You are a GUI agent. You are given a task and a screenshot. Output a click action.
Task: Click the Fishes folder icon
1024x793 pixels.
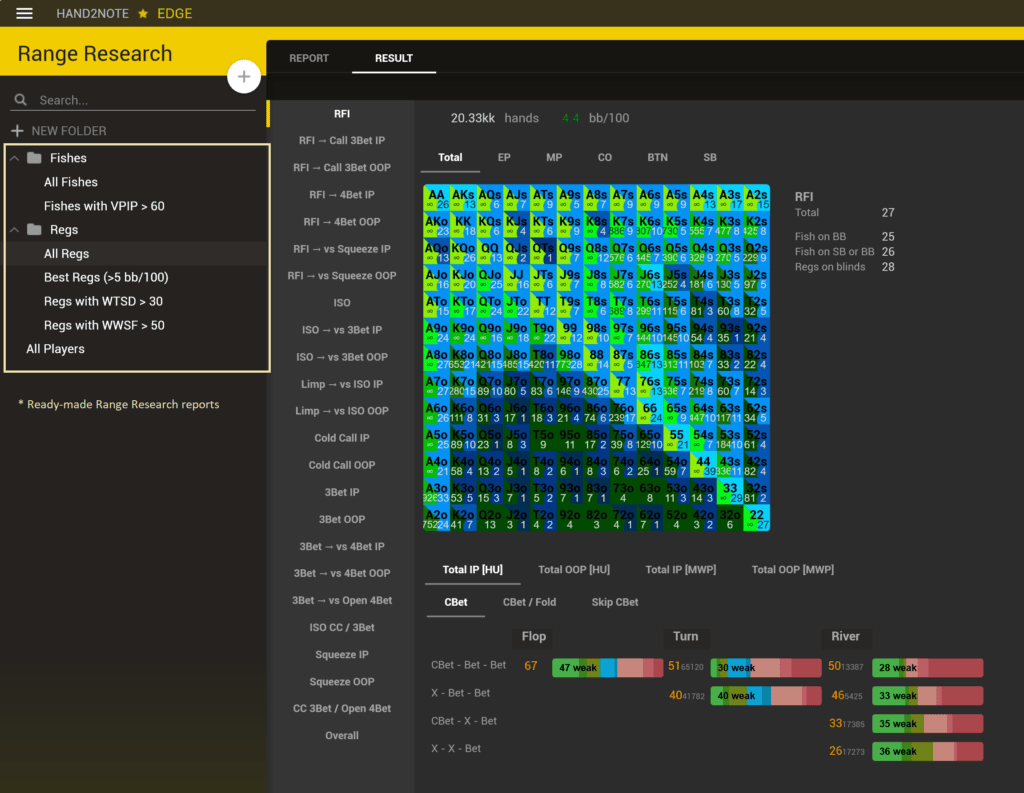35,158
